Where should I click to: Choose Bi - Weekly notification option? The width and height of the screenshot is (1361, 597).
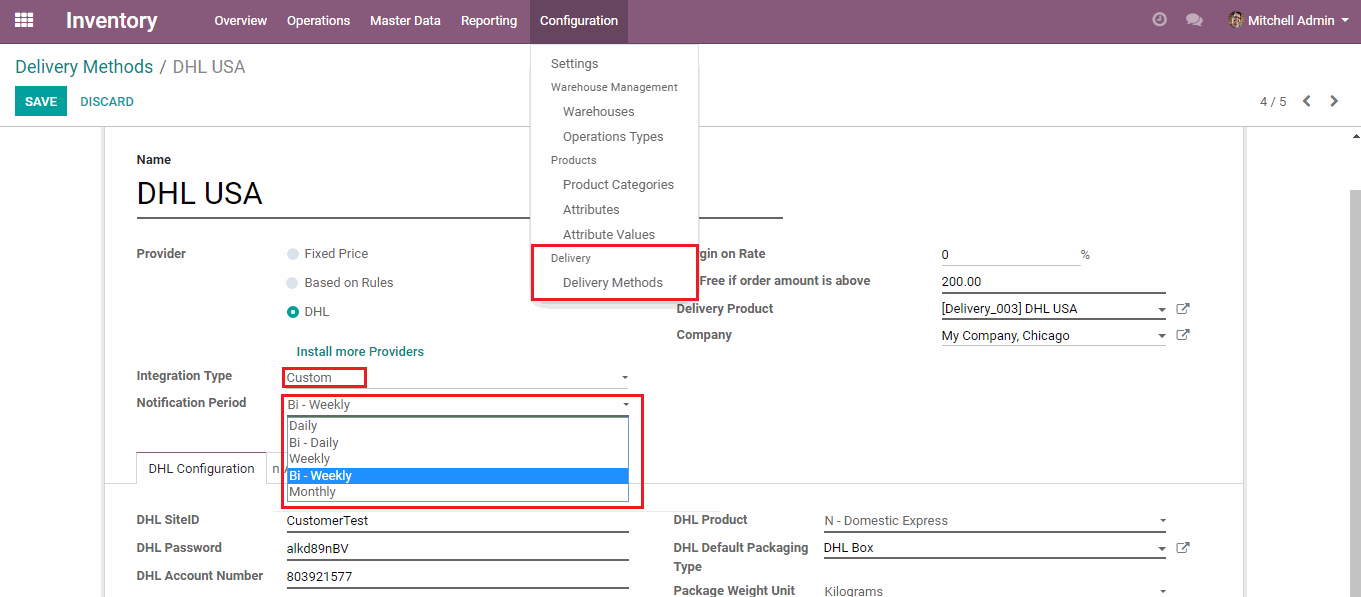click(x=457, y=476)
